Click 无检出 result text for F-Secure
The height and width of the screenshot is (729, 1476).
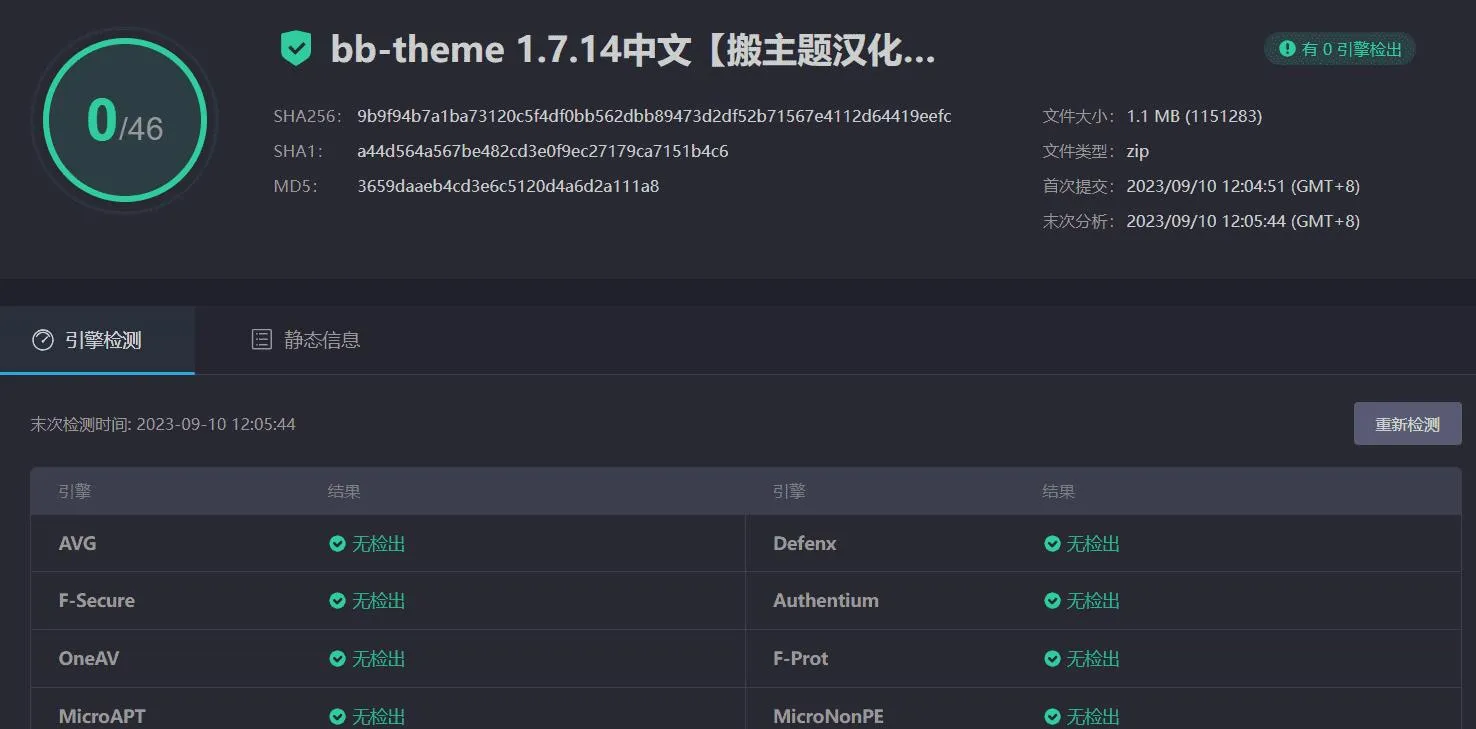[x=379, y=601]
